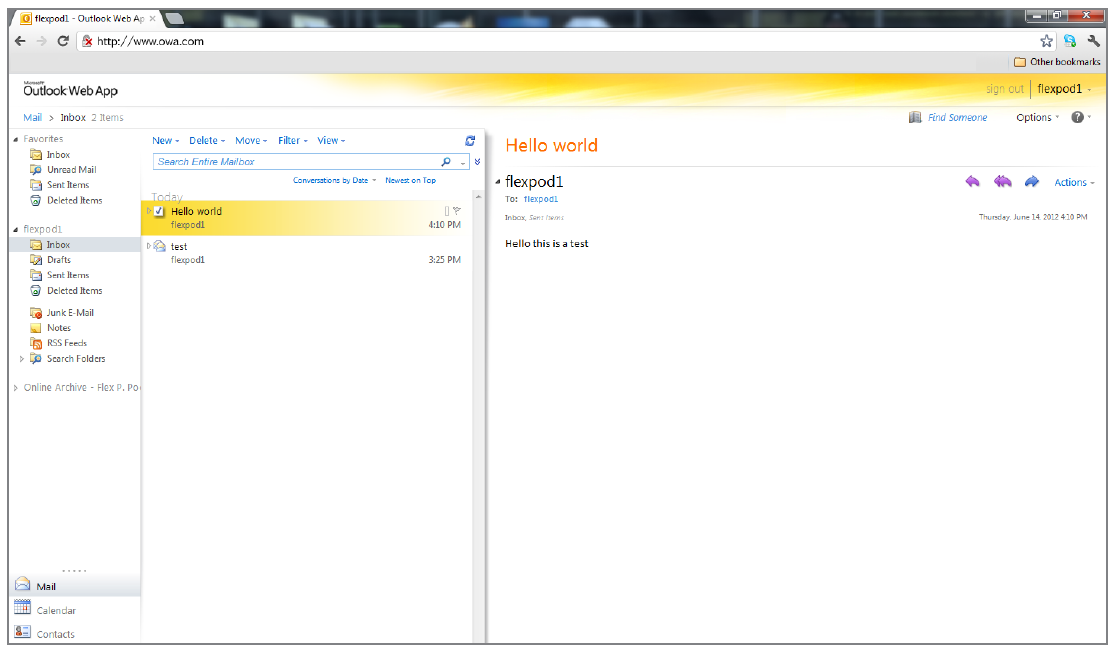This screenshot has width=1115, height=652.
Task: Expand the Online Archive tree node
Action: 16,388
